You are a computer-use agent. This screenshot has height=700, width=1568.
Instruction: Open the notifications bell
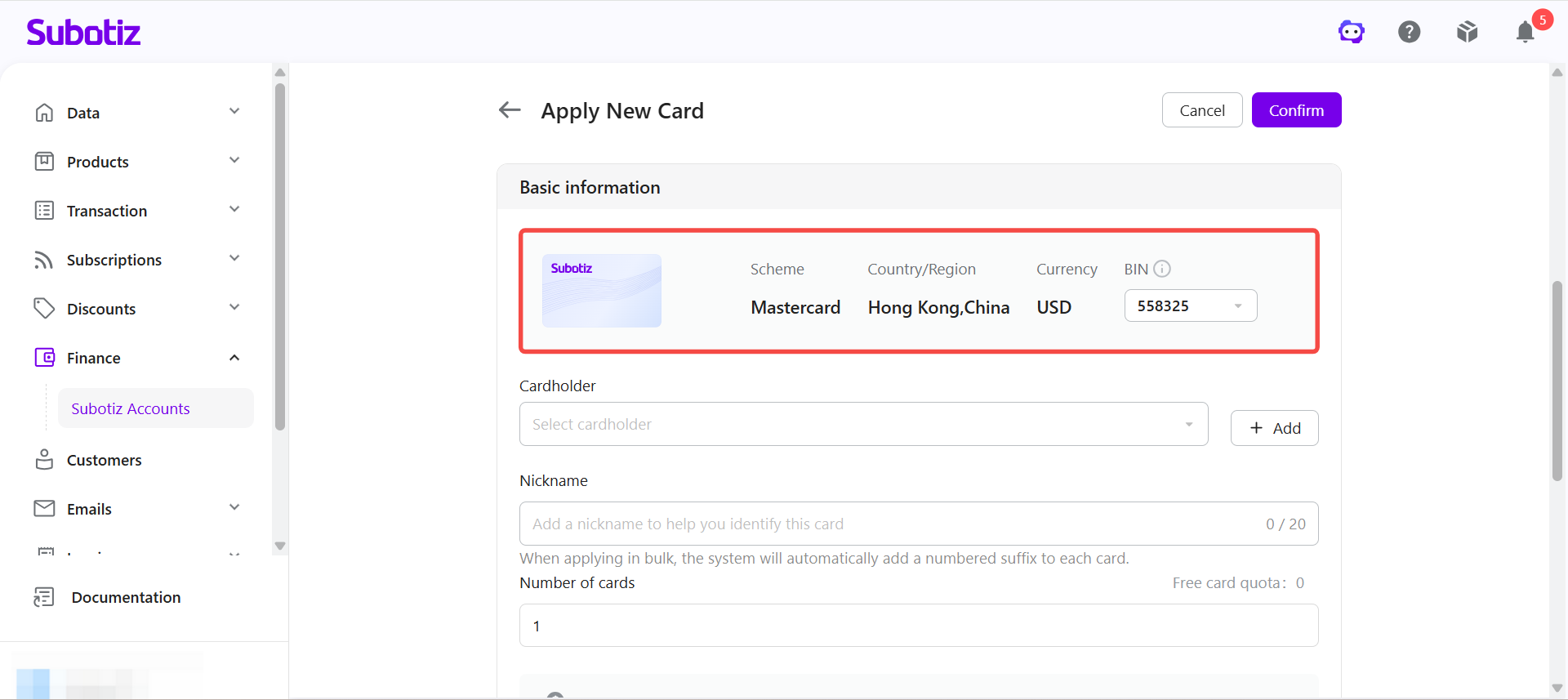pos(1526,32)
